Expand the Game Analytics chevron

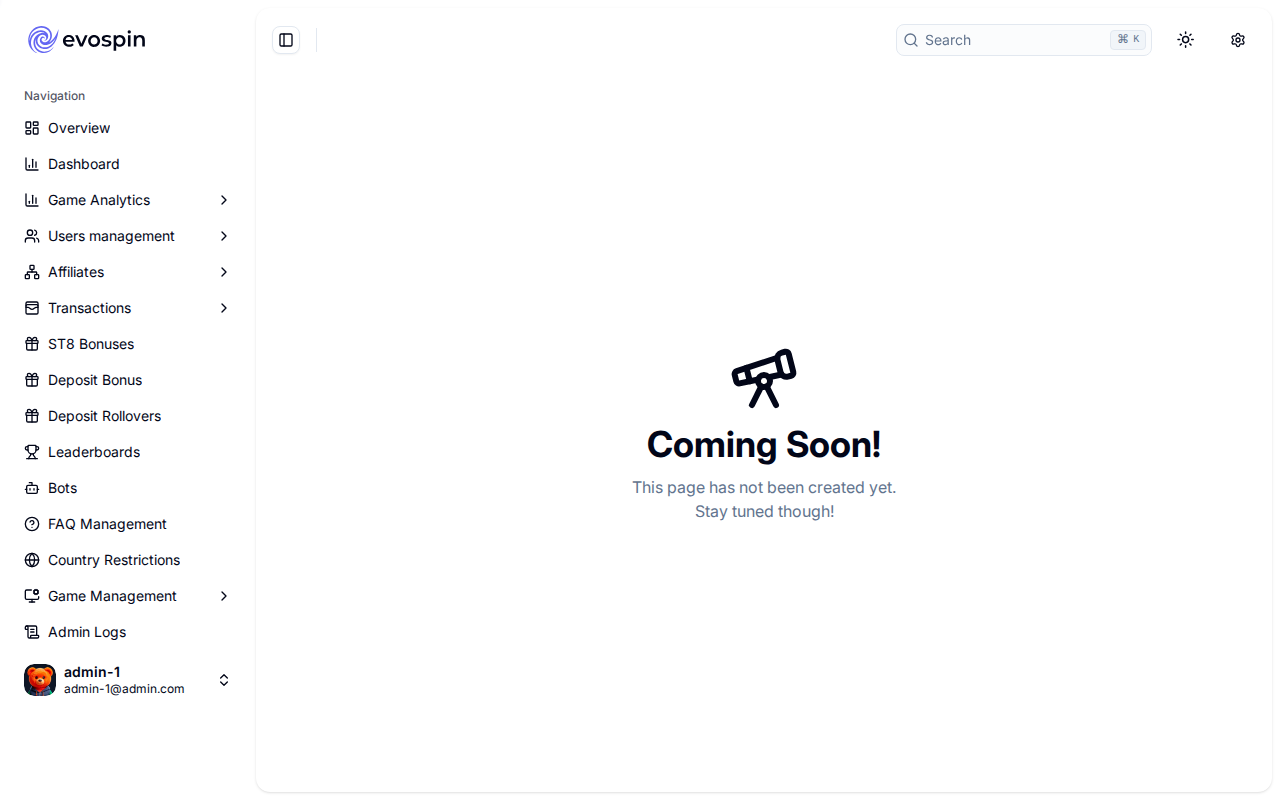click(x=224, y=200)
